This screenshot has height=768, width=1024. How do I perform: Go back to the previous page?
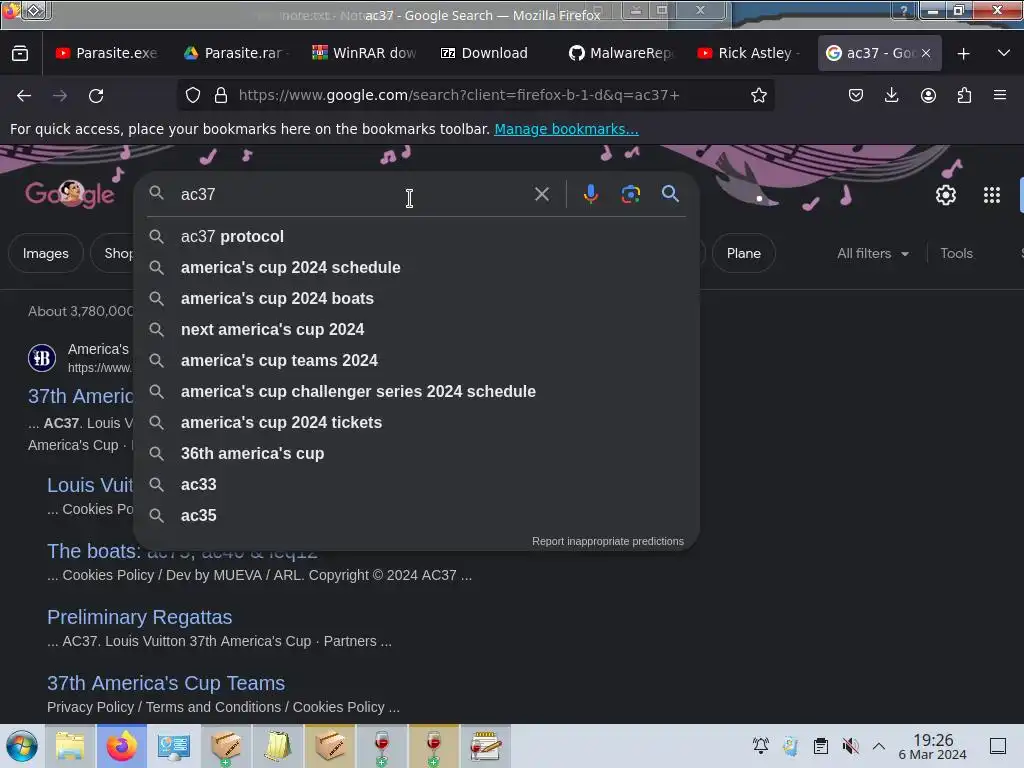click(x=24, y=95)
